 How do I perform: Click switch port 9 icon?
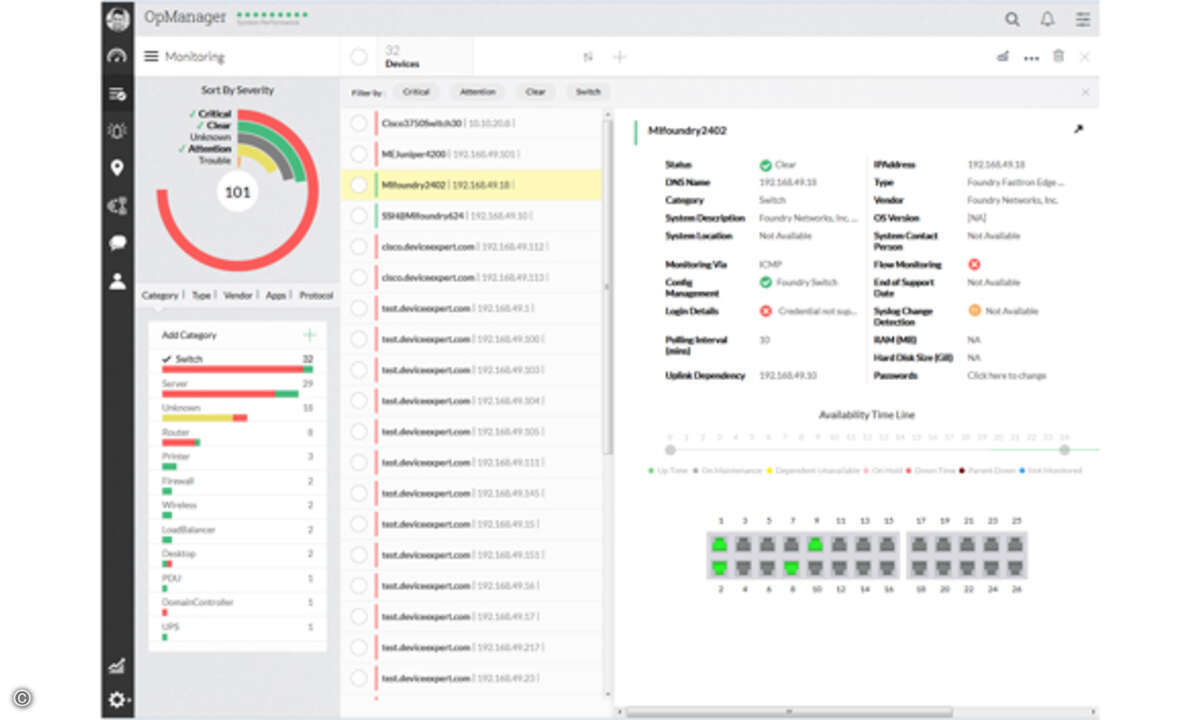(816, 545)
